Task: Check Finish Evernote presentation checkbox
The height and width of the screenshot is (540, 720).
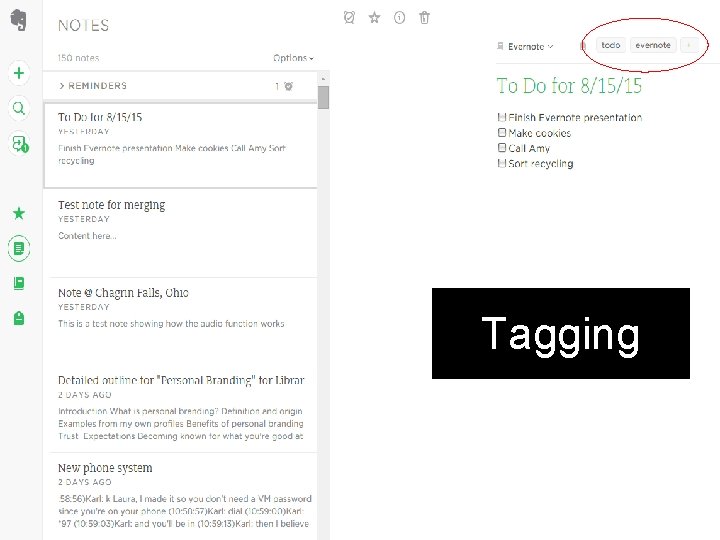Action: [x=502, y=118]
